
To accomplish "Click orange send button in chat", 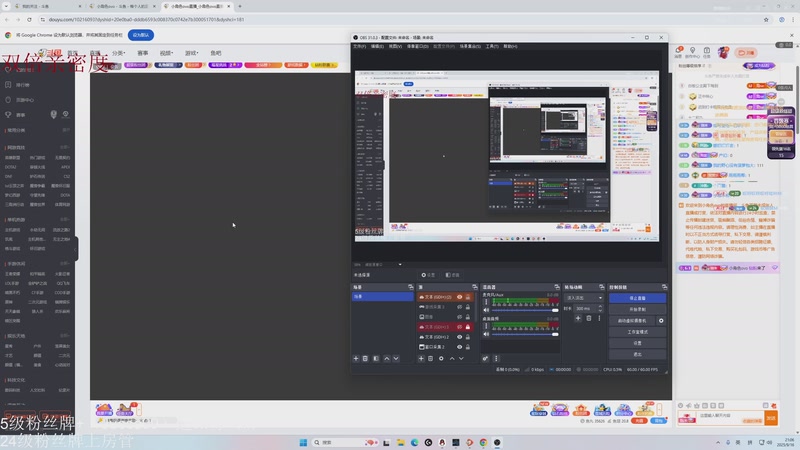I will pyautogui.click(x=771, y=418).
